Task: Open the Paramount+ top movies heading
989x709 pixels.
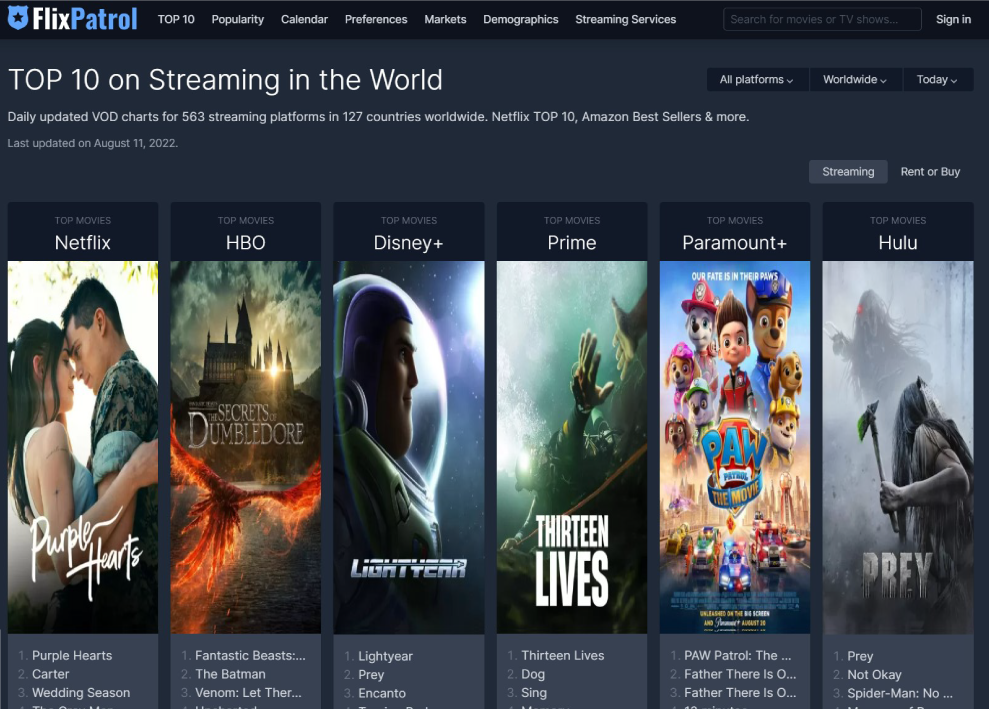Action: 734,242
